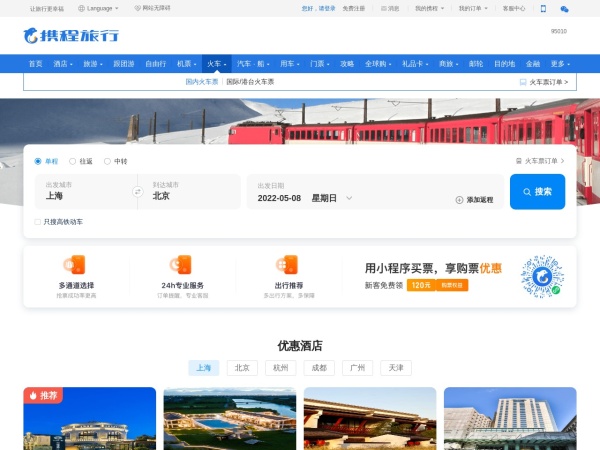The height and width of the screenshot is (450, 600).
Task: Enable 只搜高铁动车 checkbox
Action: (x=38, y=221)
